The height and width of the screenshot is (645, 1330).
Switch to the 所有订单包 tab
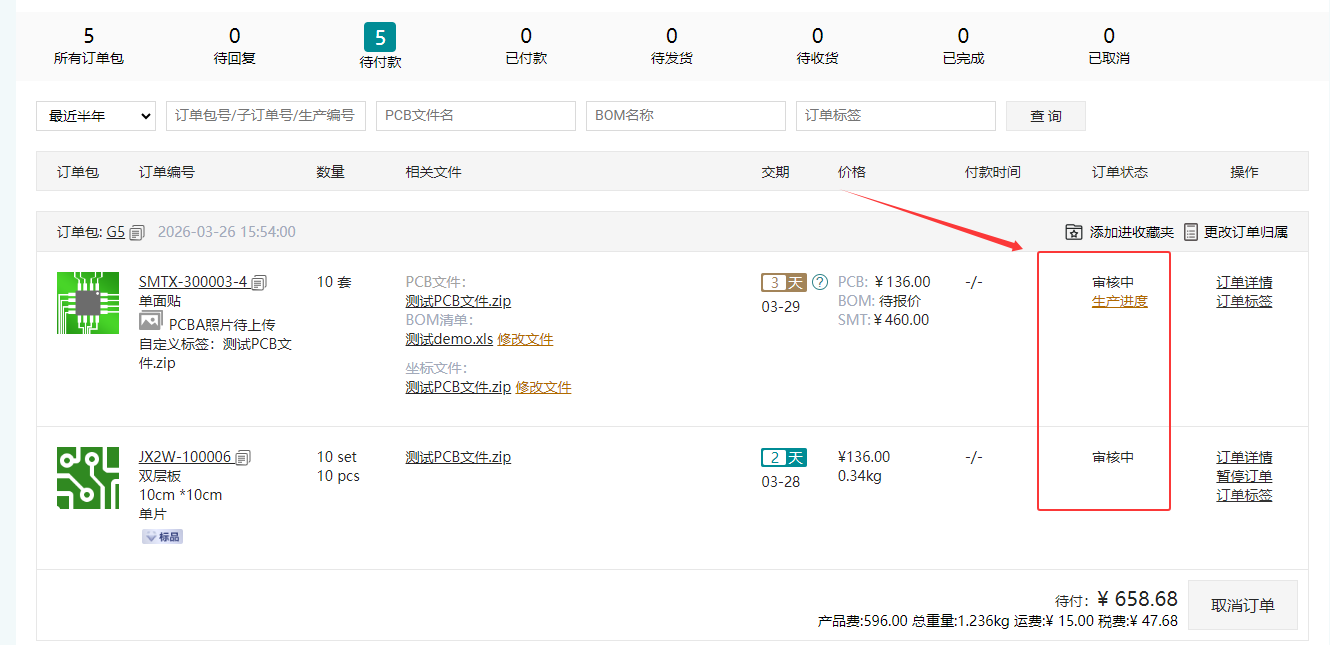pos(89,47)
